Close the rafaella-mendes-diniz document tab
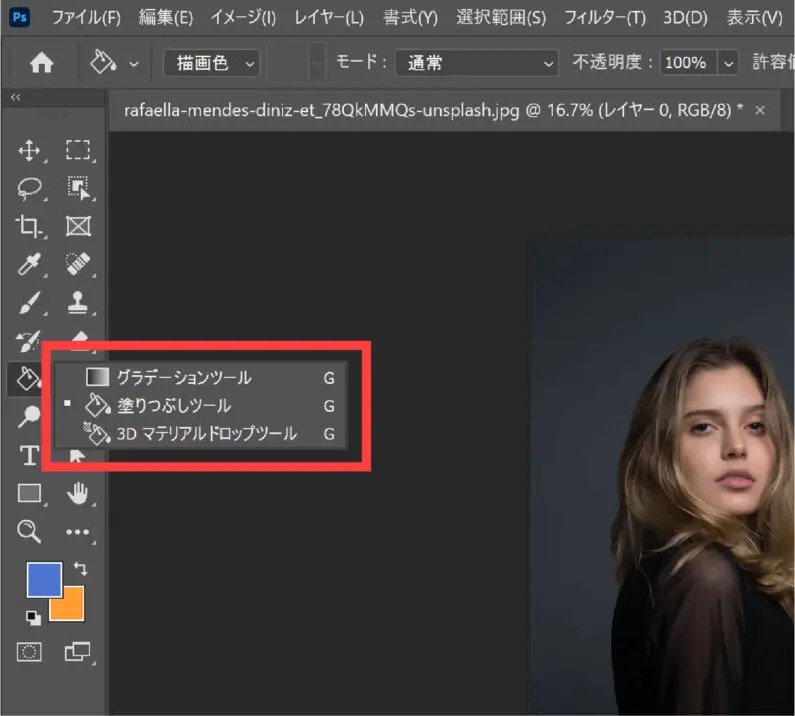Viewport: 795px width, 716px height. point(760,110)
